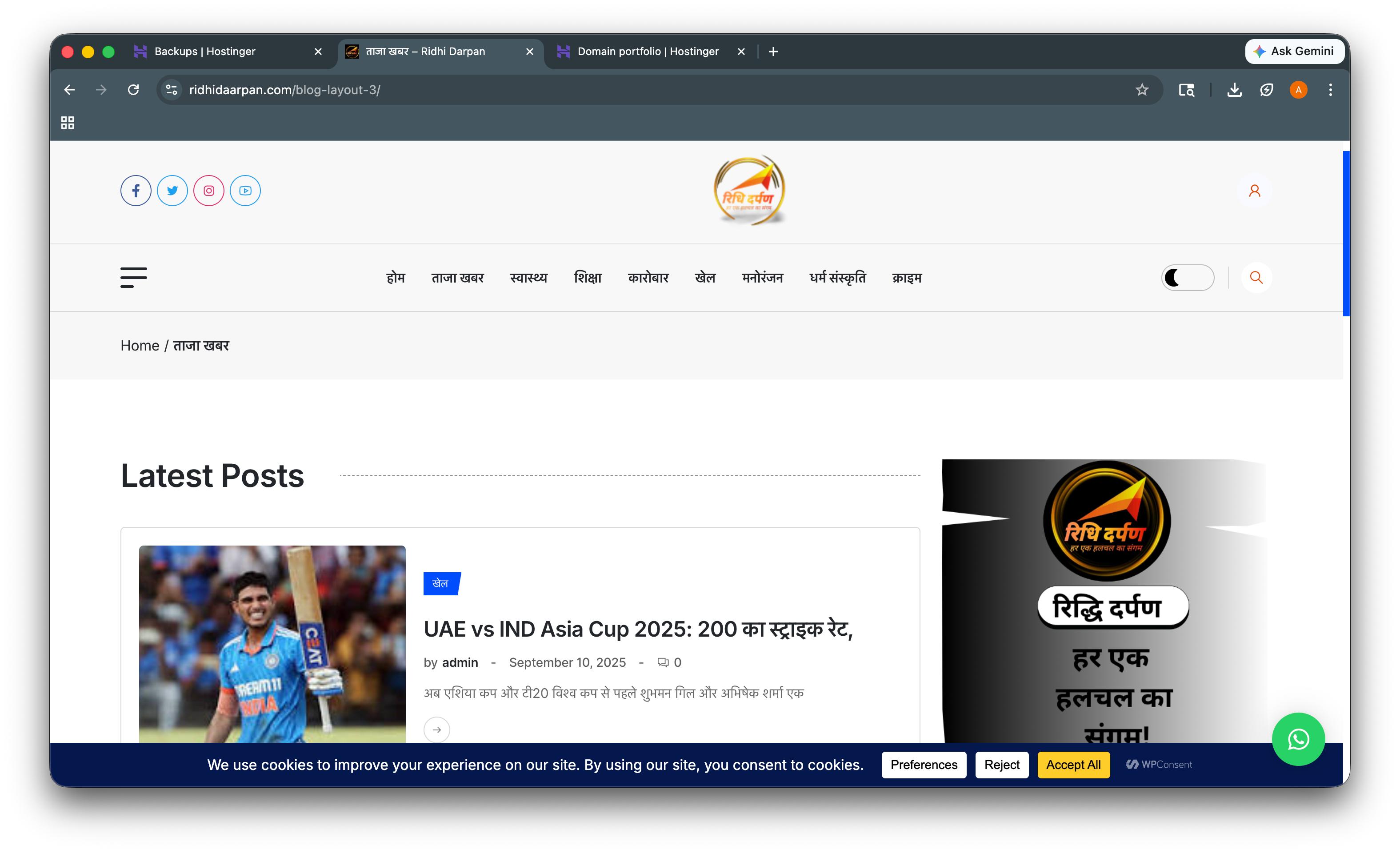The image size is (1400, 853).
Task: Open मनोरंजन in the navigation menu
Action: (x=763, y=278)
